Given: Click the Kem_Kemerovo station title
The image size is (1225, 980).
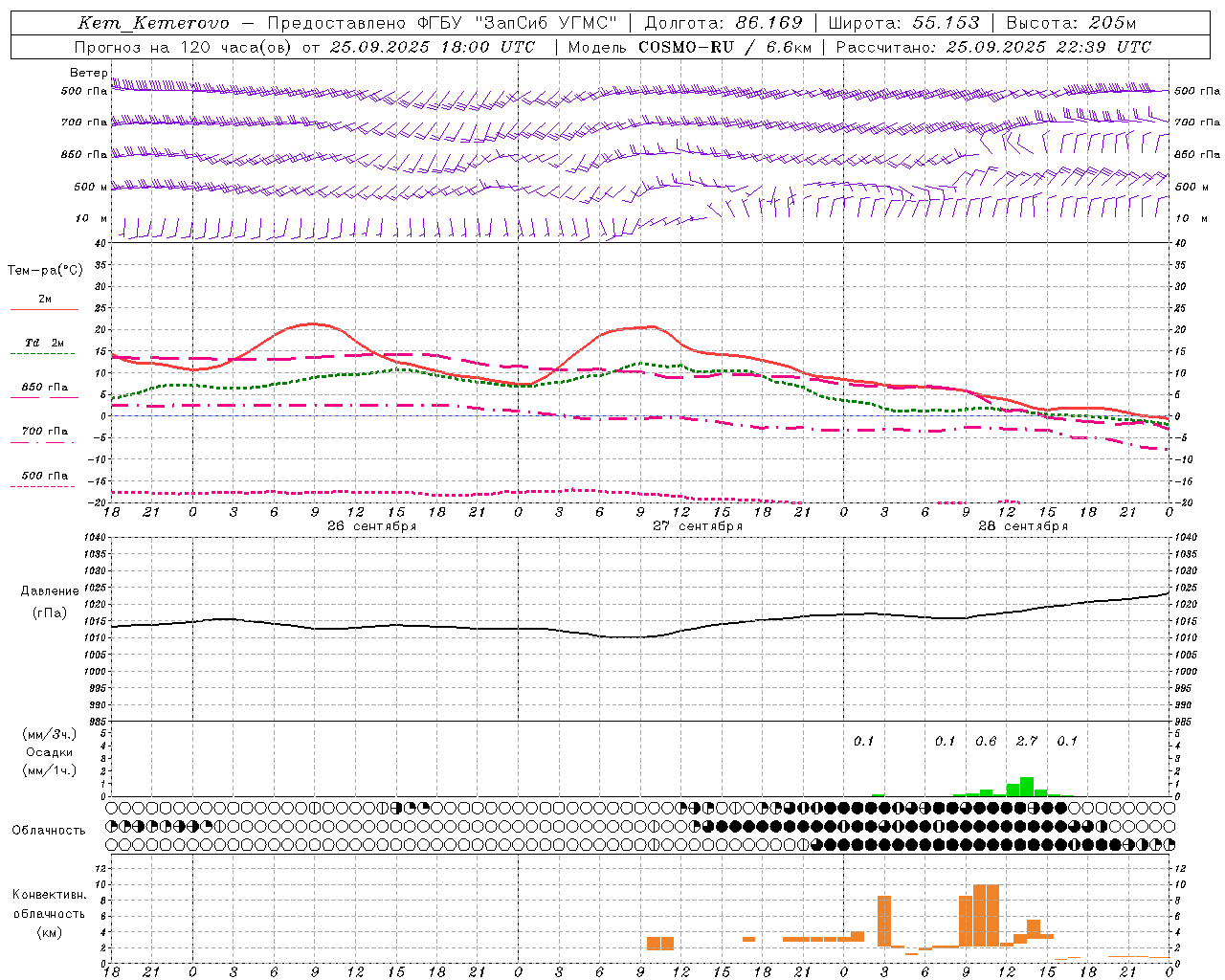Looking at the screenshot, I should (x=154, y=23).
